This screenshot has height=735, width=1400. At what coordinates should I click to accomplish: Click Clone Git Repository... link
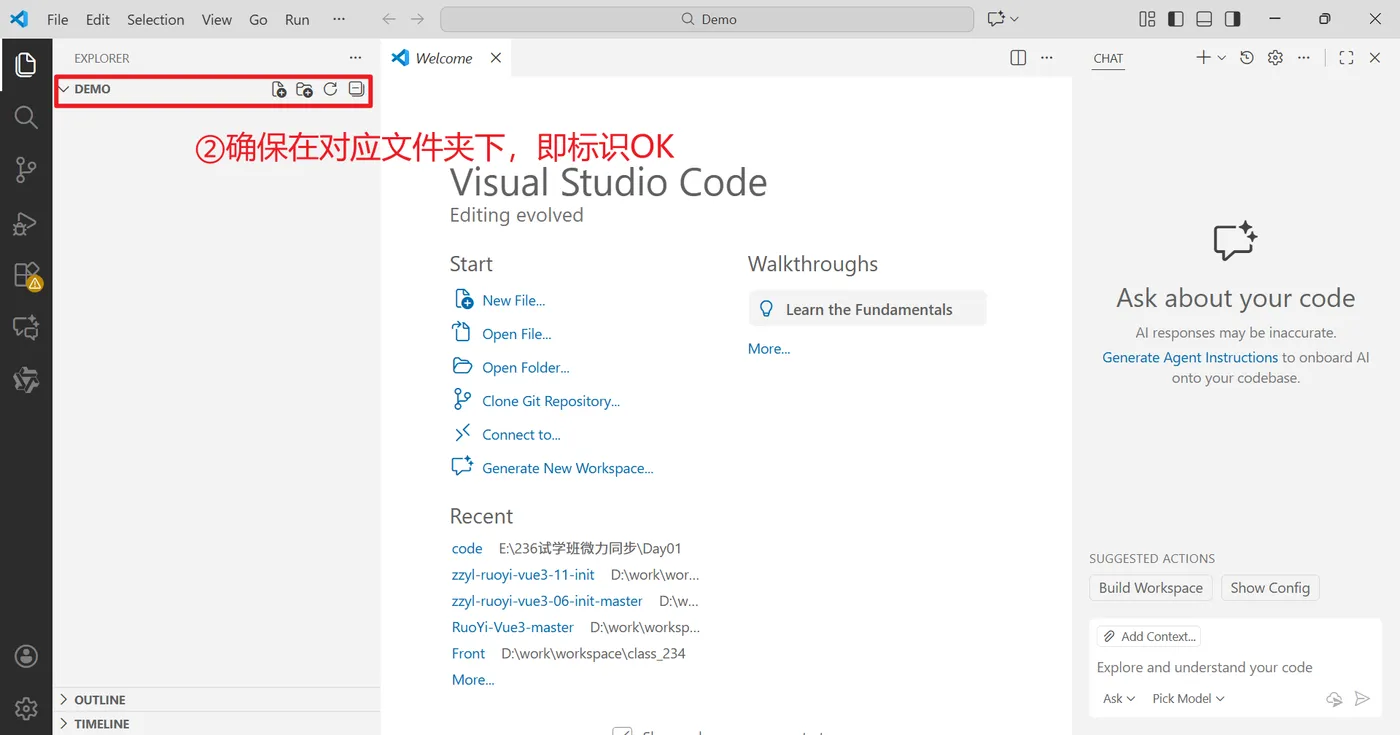[x=551, y=401]
